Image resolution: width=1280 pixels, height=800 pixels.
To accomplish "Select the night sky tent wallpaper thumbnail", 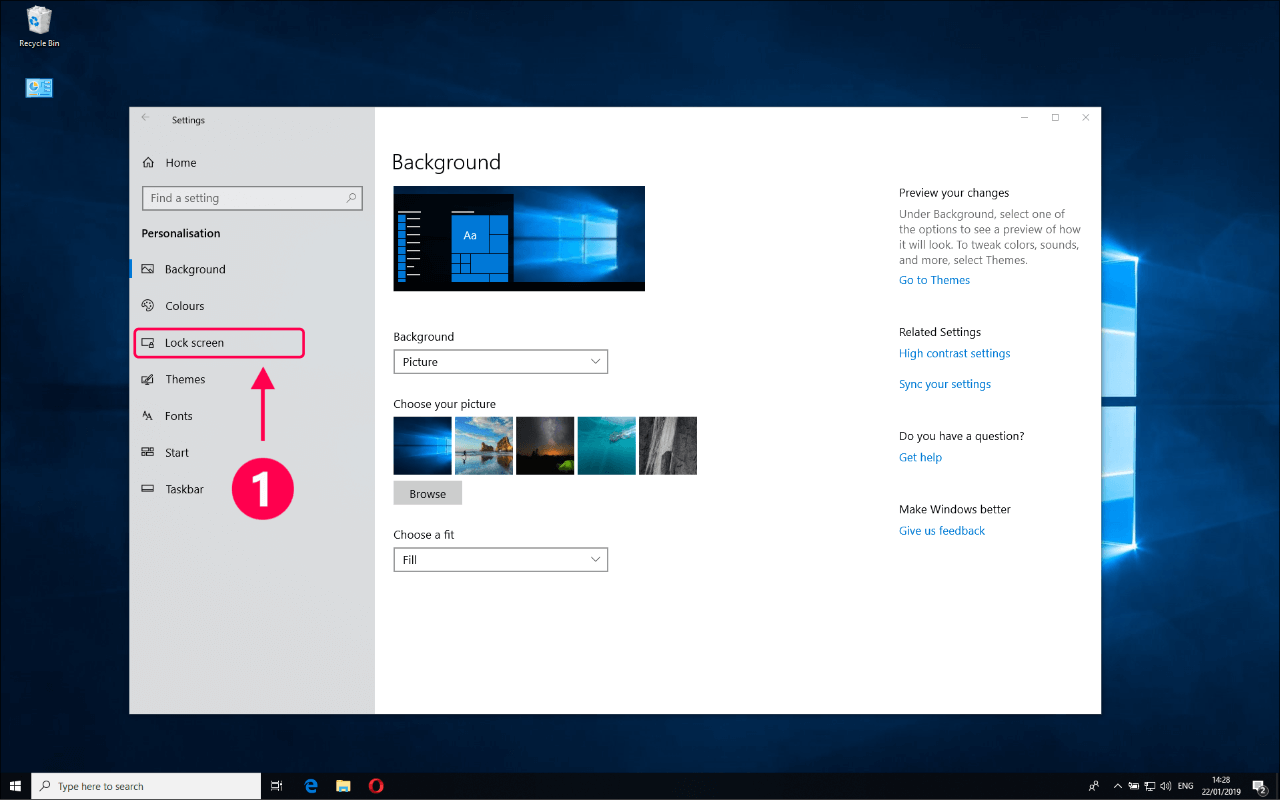I will point(545,445).
